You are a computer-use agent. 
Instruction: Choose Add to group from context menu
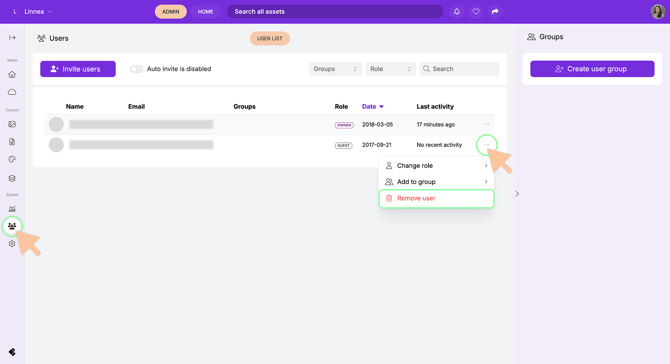point(436,182)
